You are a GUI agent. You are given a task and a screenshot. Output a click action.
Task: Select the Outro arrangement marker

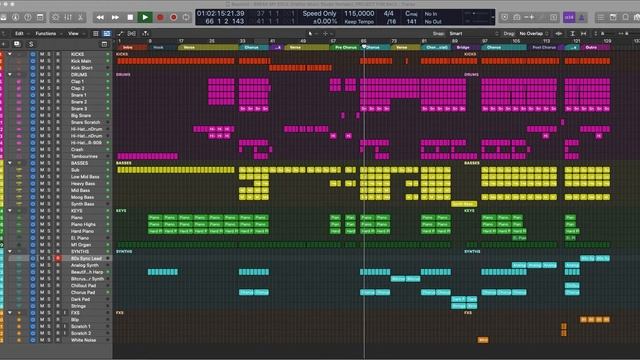click(x=595, y=47)
